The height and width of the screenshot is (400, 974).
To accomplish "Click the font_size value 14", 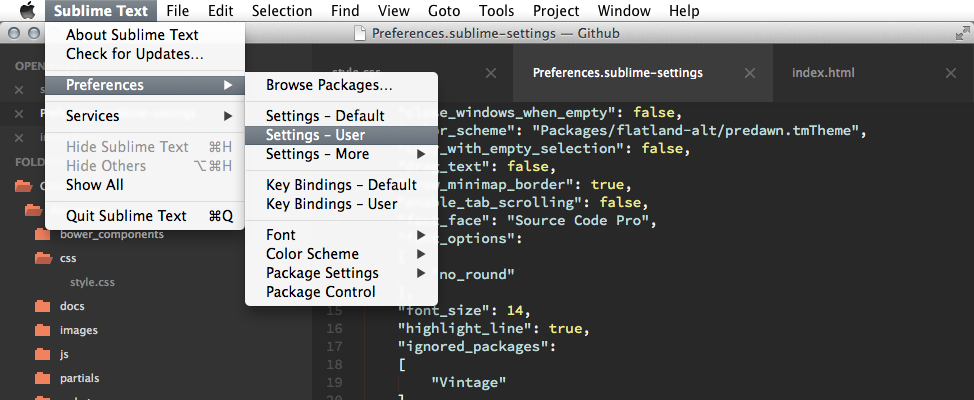I will 515,310.
